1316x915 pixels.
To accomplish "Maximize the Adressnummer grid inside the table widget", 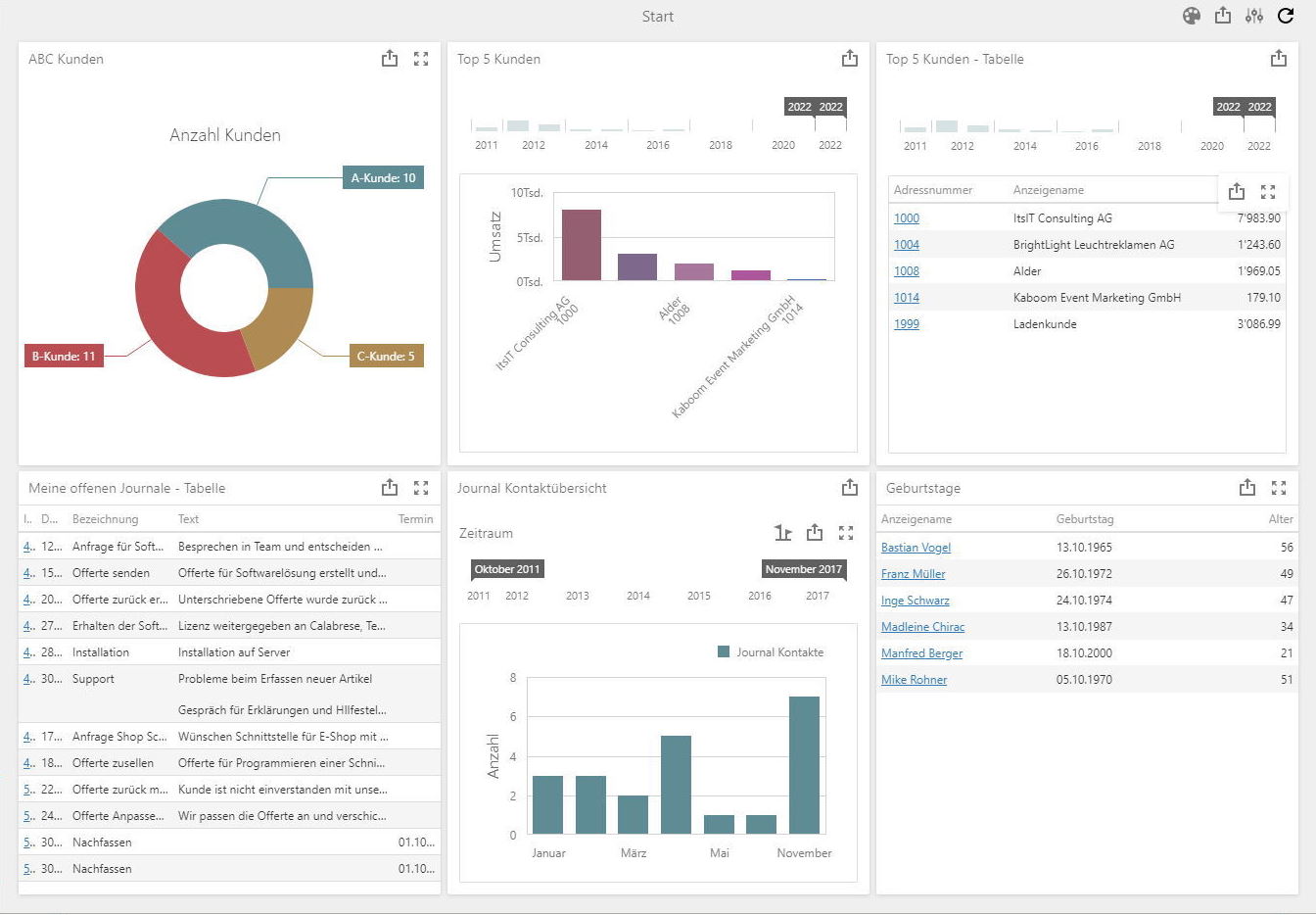I will coord(1268,192).
